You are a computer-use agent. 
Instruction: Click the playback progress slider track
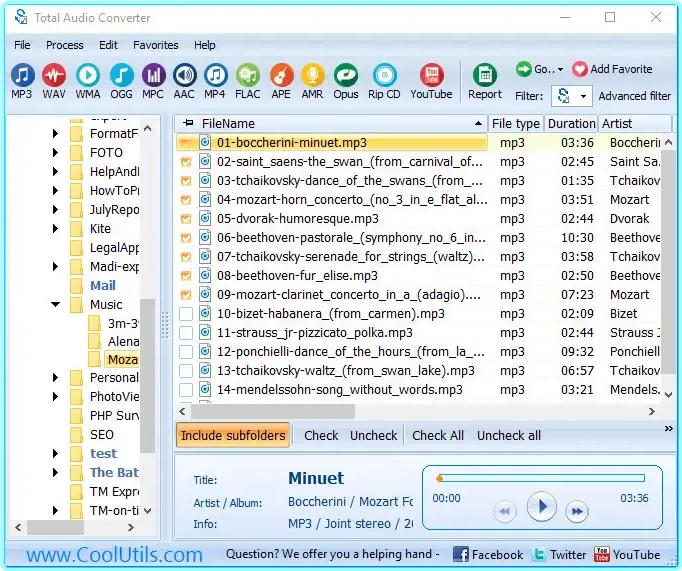pyautogui.click(x=542, y=478)
